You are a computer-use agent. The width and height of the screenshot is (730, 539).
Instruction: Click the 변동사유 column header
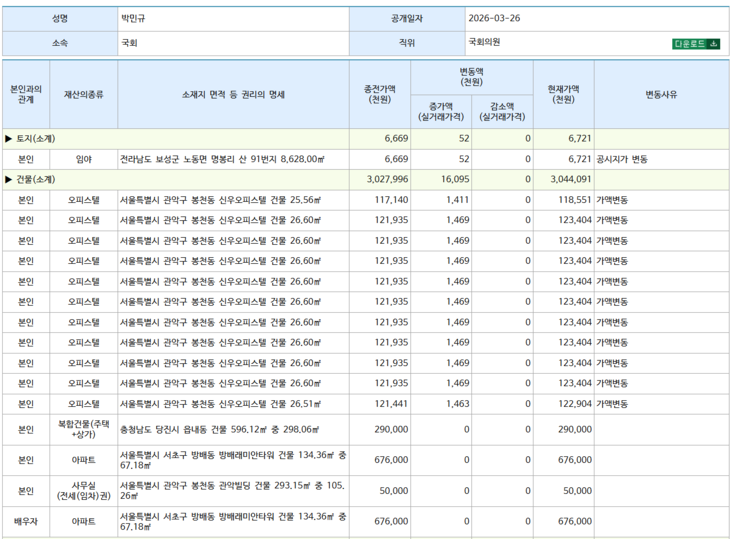tap(661, 94)
